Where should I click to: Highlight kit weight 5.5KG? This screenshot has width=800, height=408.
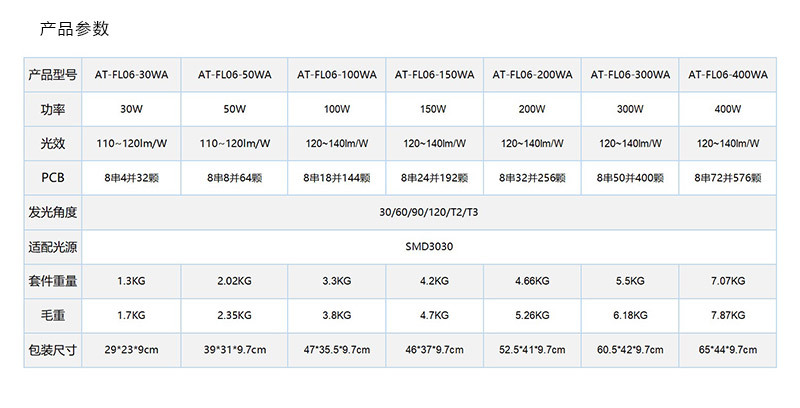click(630, 281)
